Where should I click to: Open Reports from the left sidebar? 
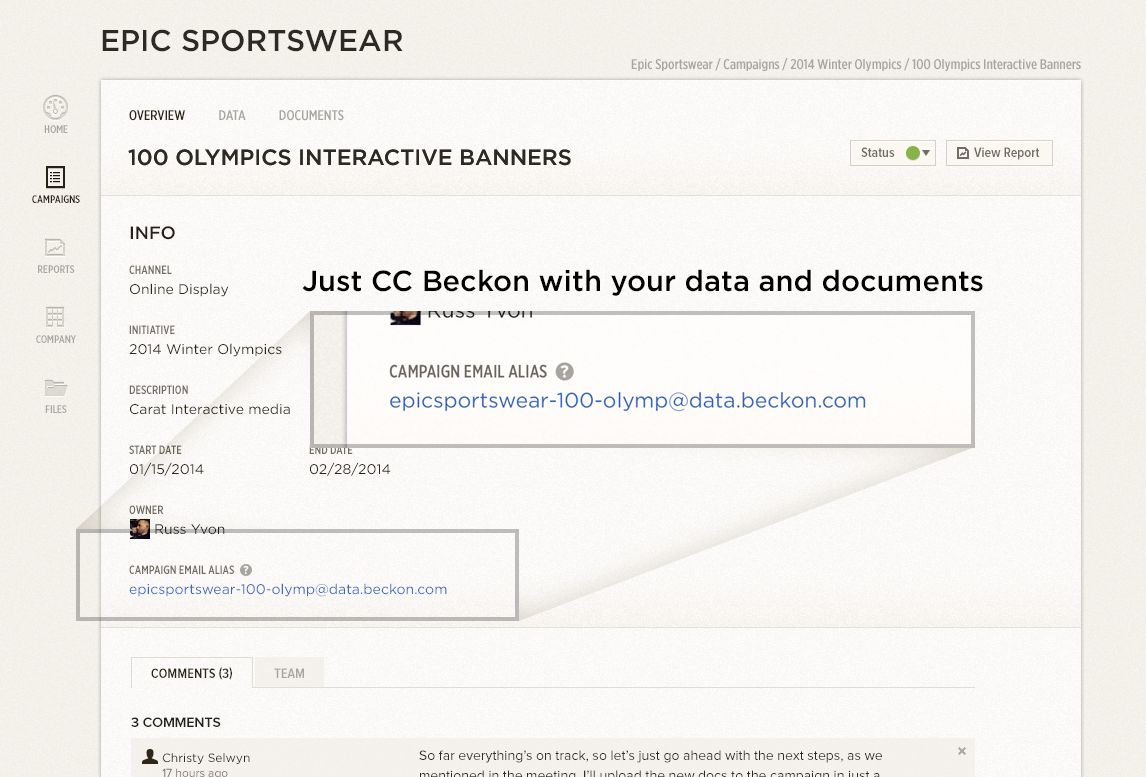pyautogui.click(x=55, y=247)
